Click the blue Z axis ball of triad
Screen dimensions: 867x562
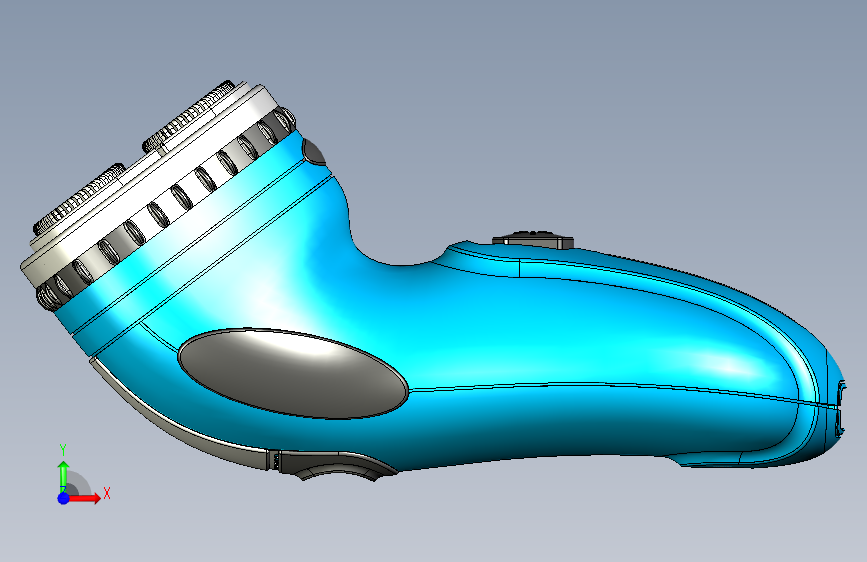point(63,498)
